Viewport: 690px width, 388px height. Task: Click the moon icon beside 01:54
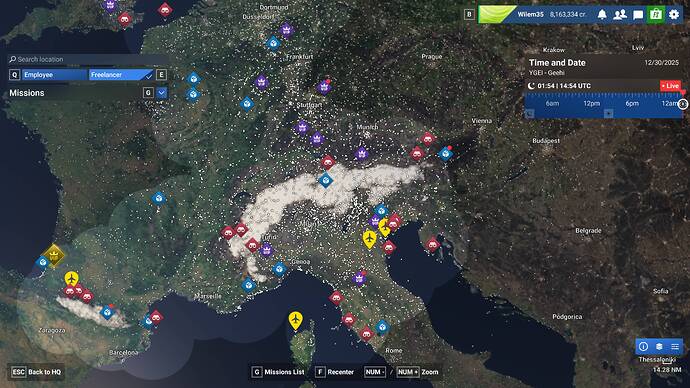[x=532, y=86]
